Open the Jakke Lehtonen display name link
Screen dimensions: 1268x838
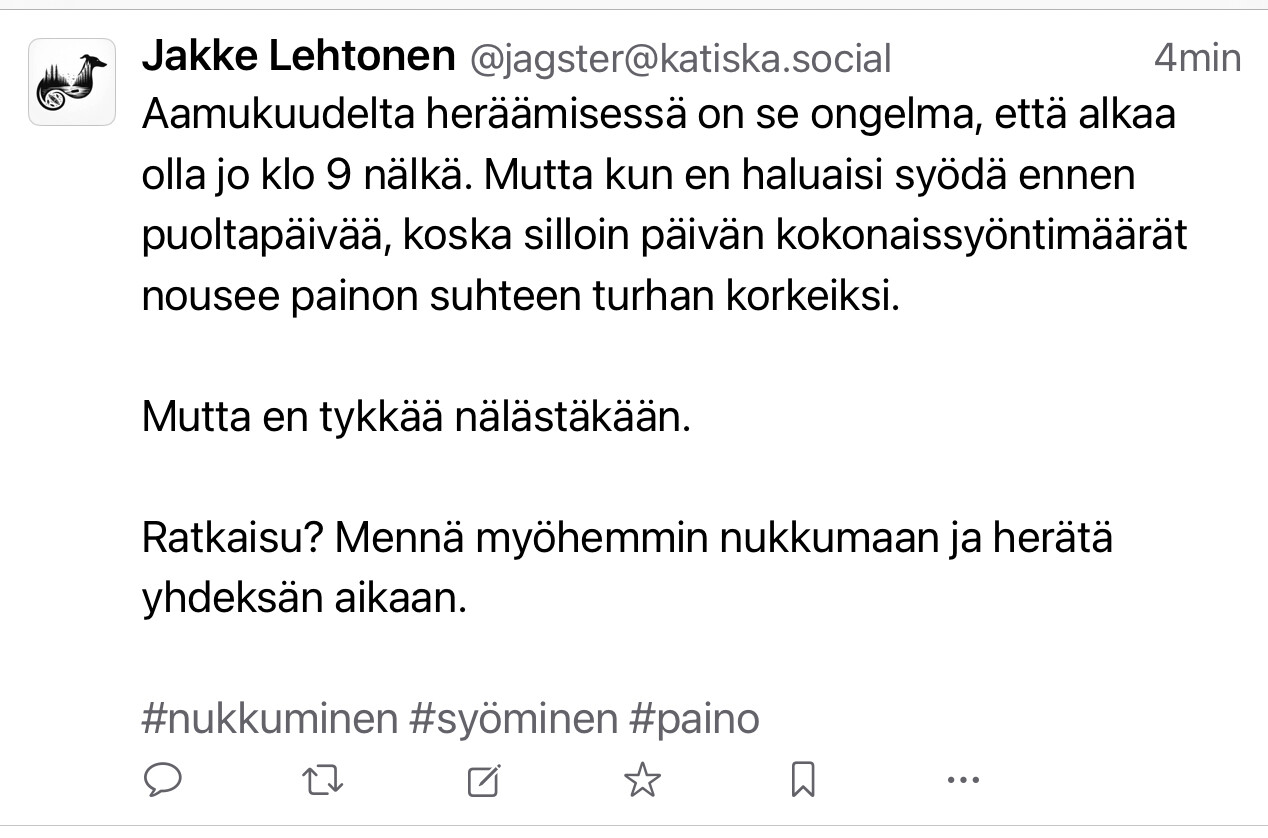coord(299,57)
